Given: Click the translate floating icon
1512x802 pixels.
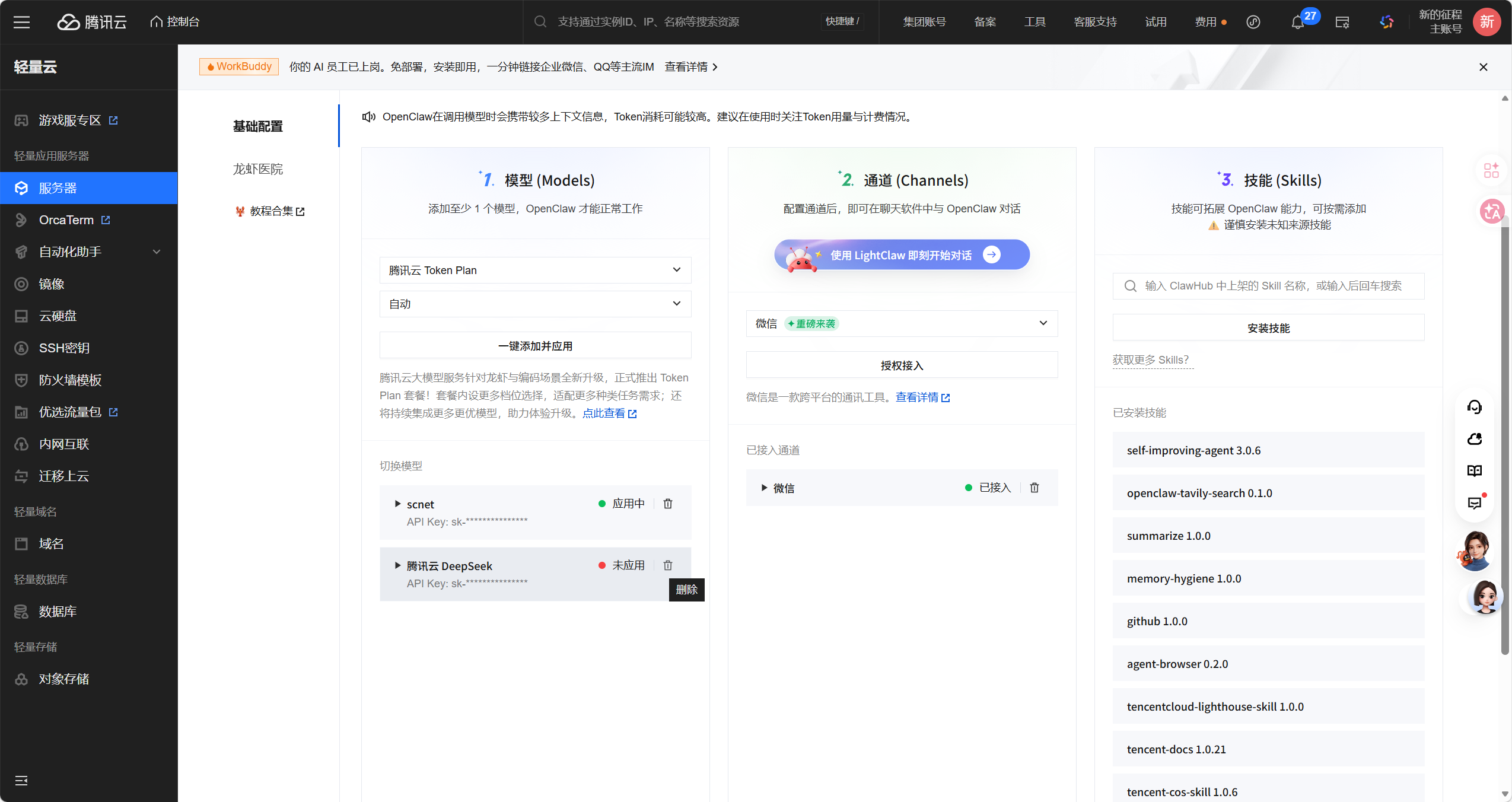Looking at the screenshot, I should pyautogui.click(x=1491, y=211).
